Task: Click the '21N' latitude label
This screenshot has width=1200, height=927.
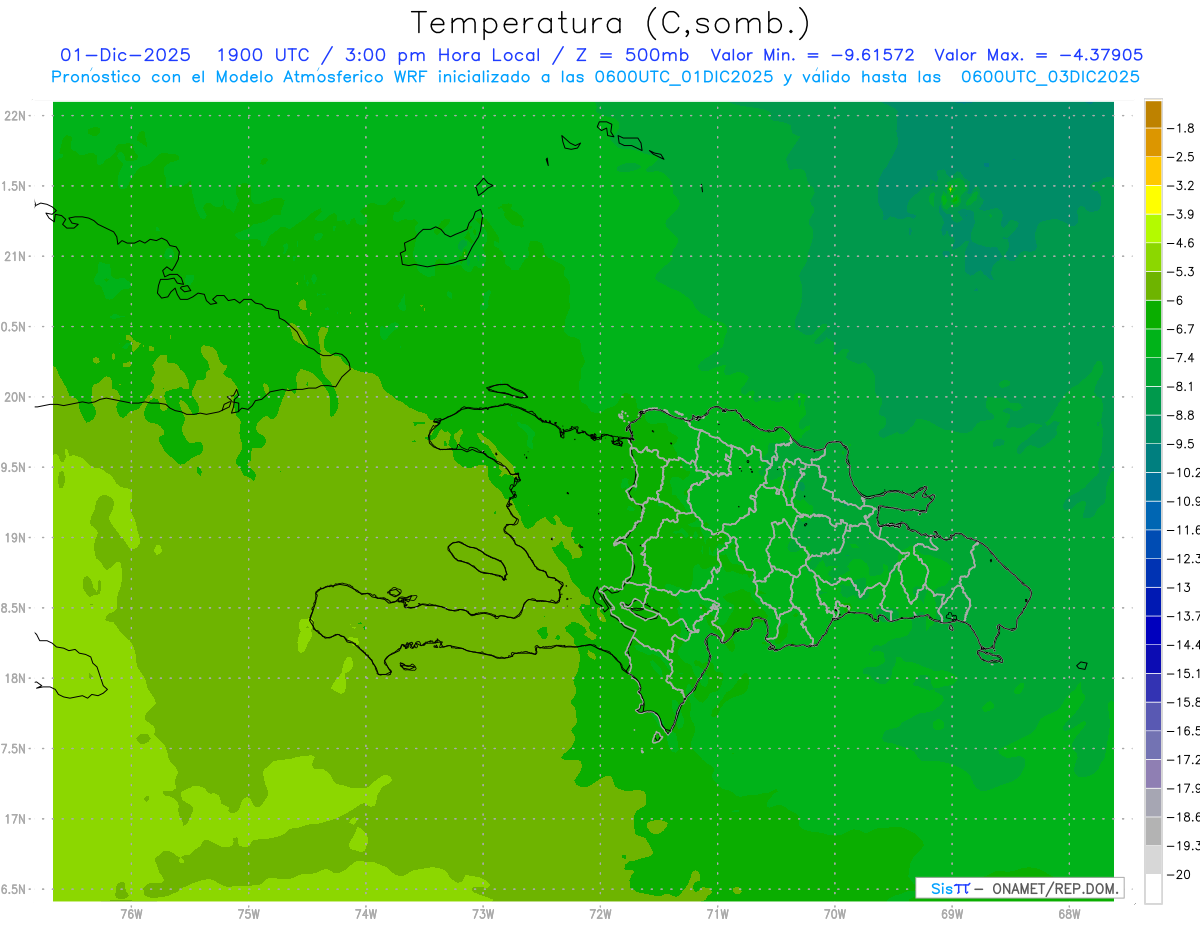Action: (15, 256)
